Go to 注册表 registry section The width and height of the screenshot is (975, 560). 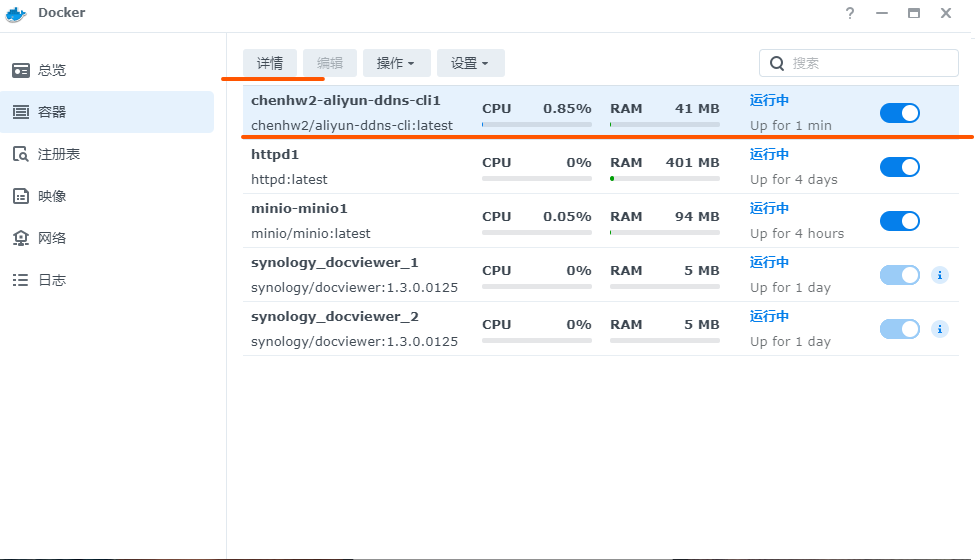point(107,154)
